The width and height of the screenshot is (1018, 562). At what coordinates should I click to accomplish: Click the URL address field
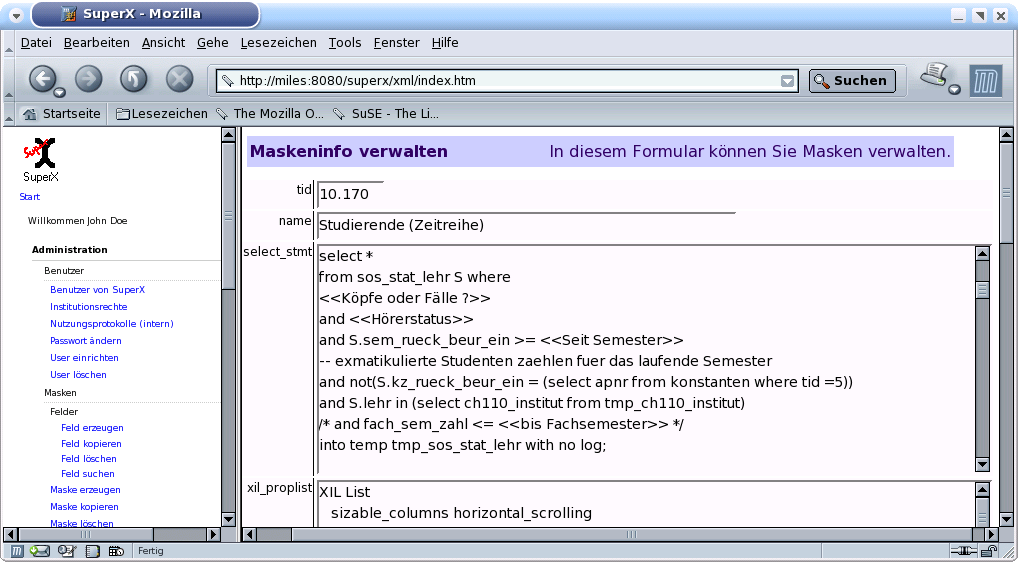point(506,81)
